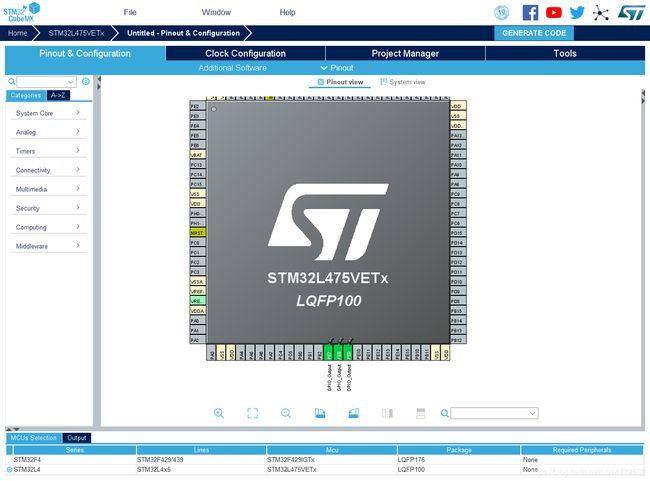Click the ST logo in header
650x481 pixels.
(632, 12)
